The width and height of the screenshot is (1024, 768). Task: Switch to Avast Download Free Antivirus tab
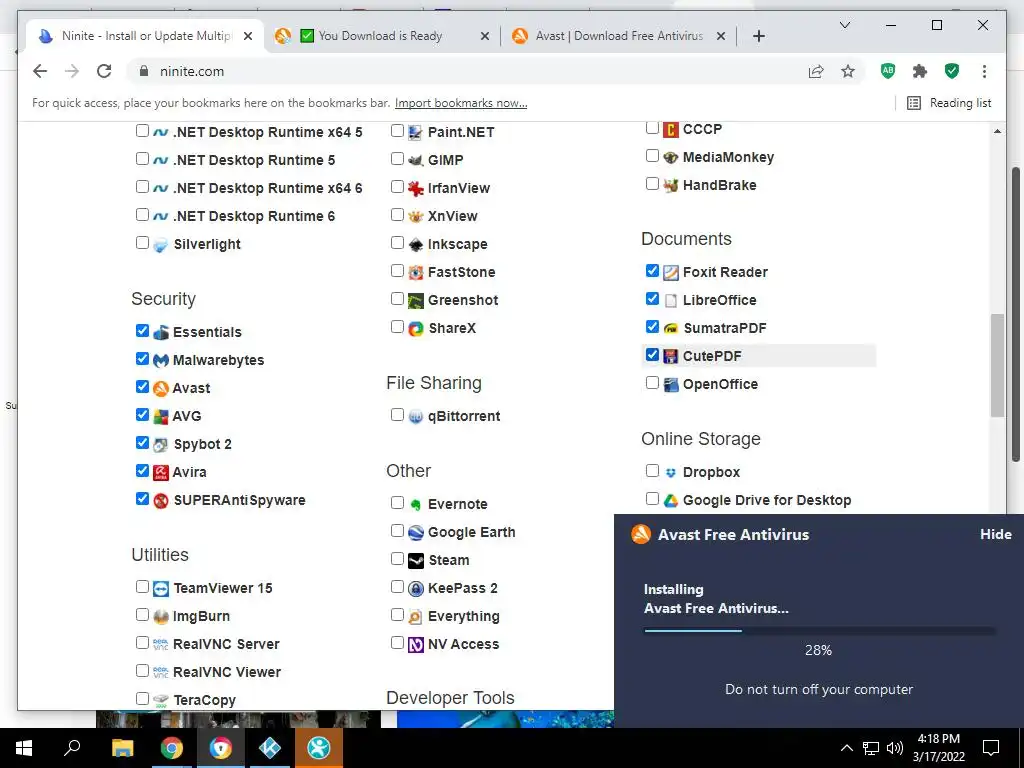tap(618, 36)
